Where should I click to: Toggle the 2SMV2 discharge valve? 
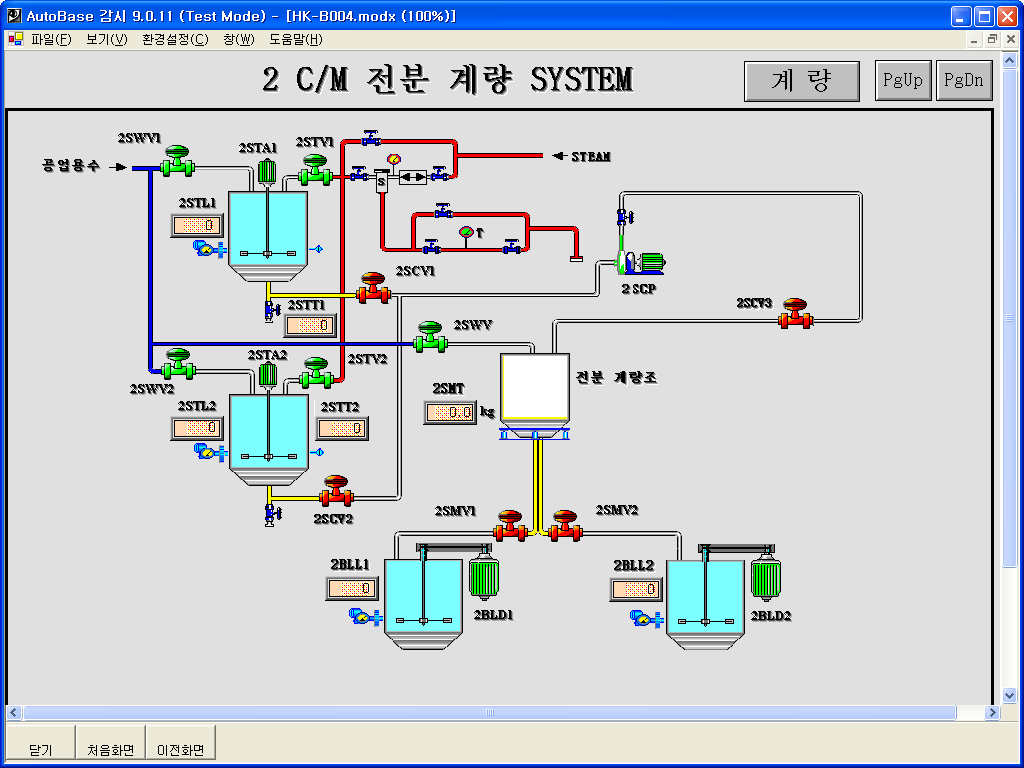click(565, 526)
